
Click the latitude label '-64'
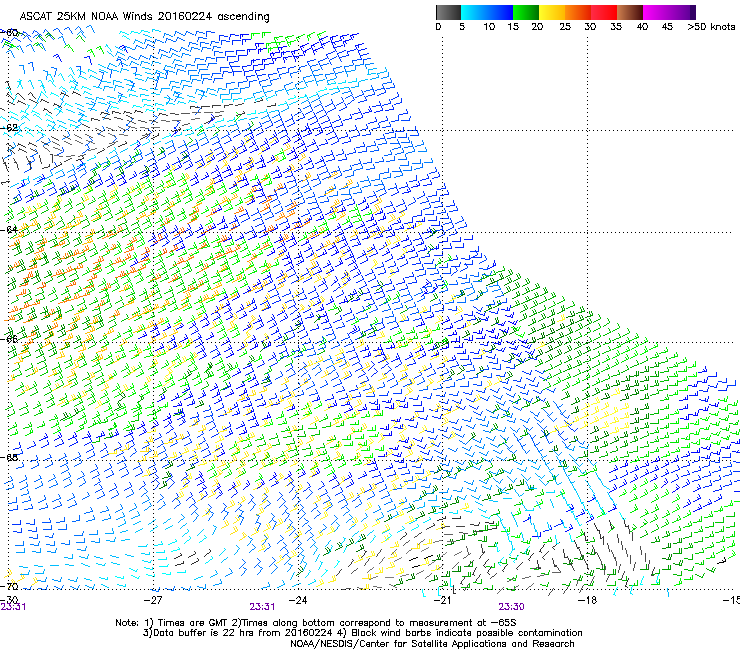click(9, 229)
